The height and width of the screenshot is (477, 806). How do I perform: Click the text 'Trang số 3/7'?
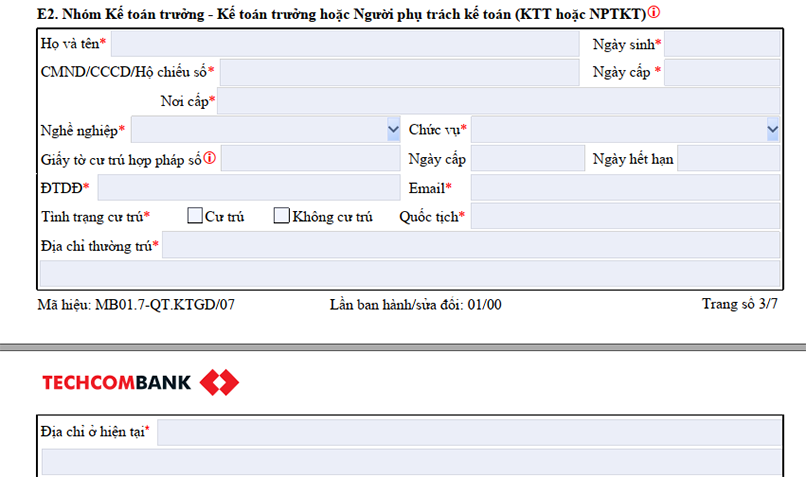click(x=740, y=304)
